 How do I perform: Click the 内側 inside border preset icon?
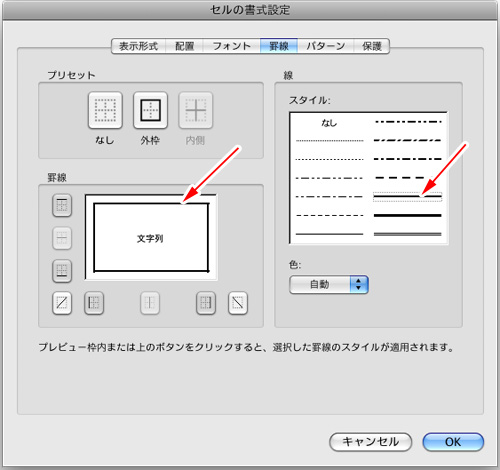[x=196, y=110]
